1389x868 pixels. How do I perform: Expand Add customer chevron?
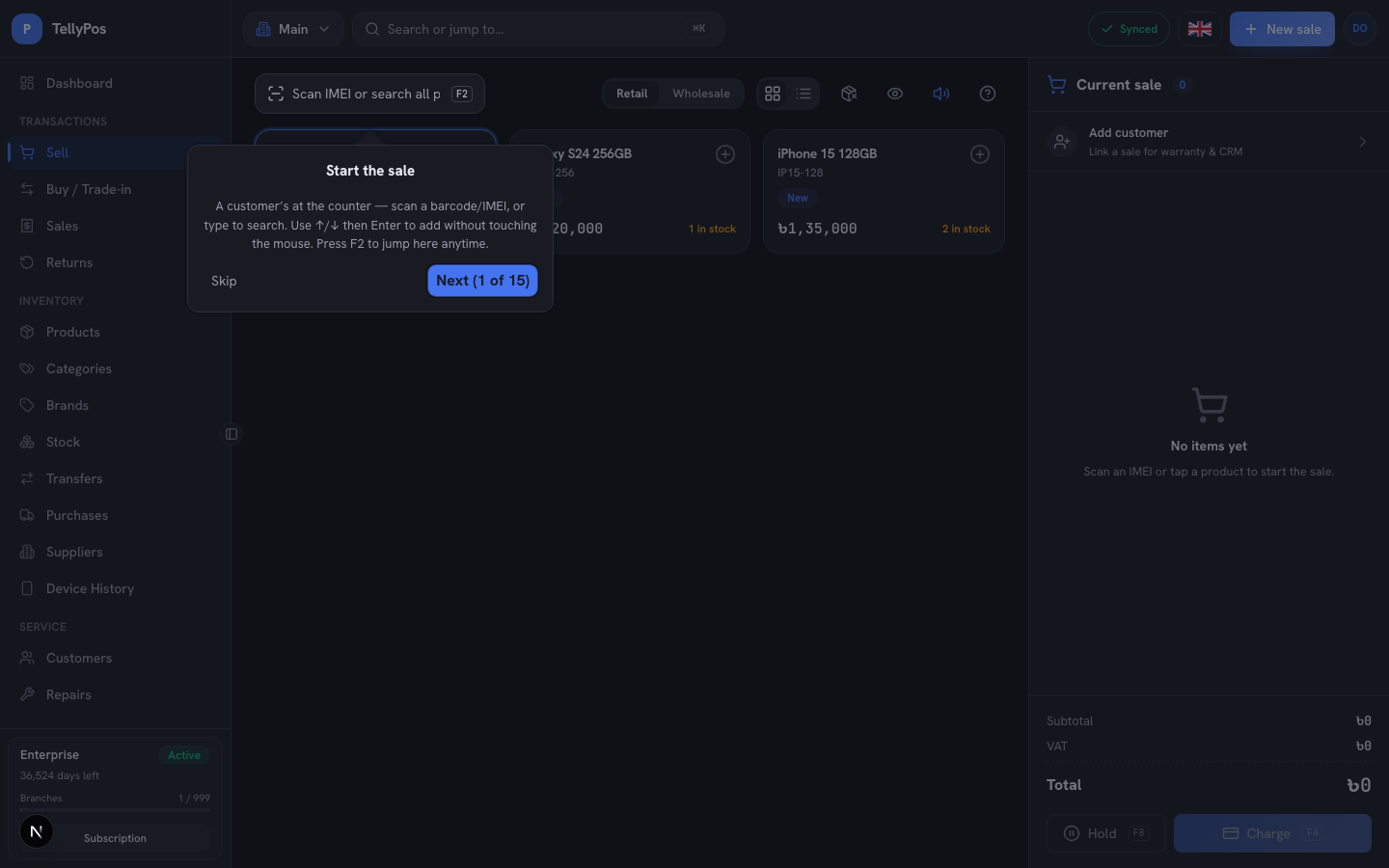(1363, 142)
